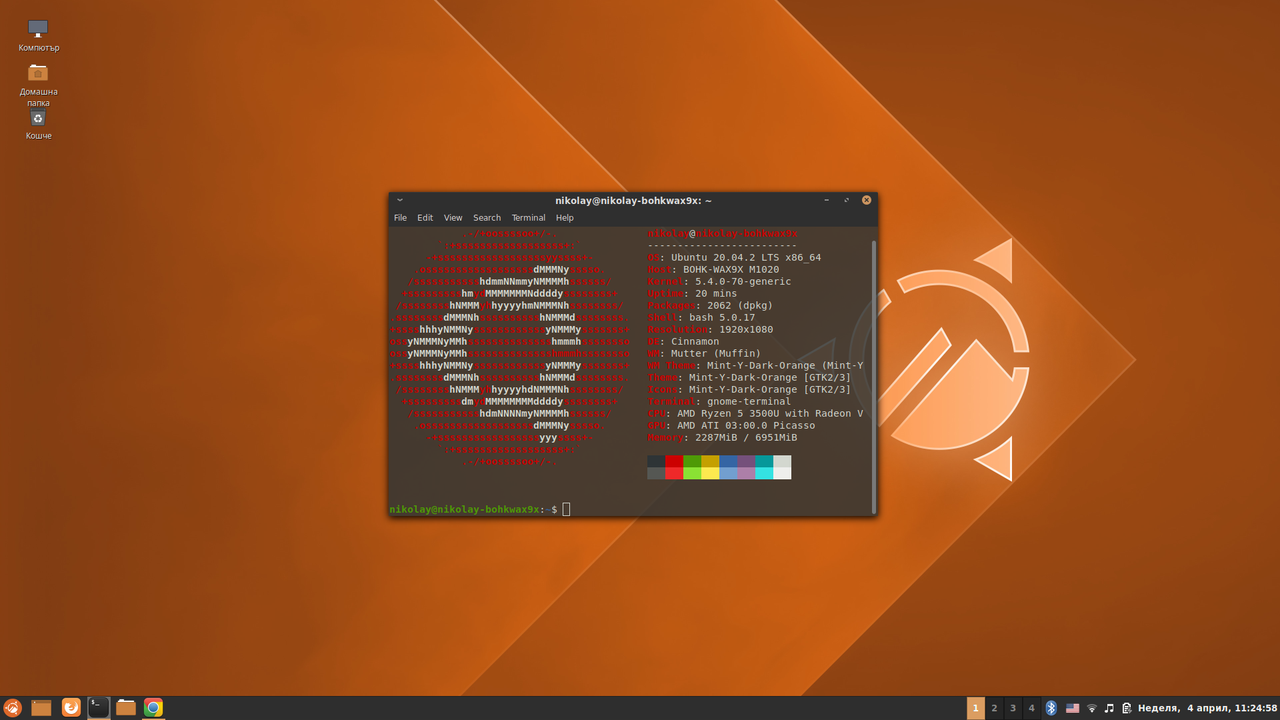
Task: Switch to workspace 4
Action: click(1032, 708)
